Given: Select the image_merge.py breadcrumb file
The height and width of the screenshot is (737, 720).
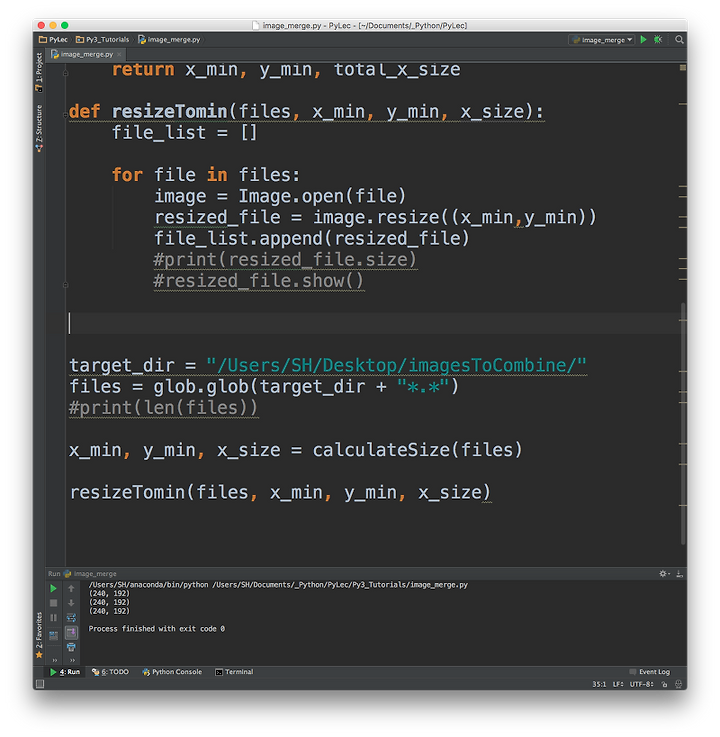Looking at the screenshot, I should click(169, 39).
